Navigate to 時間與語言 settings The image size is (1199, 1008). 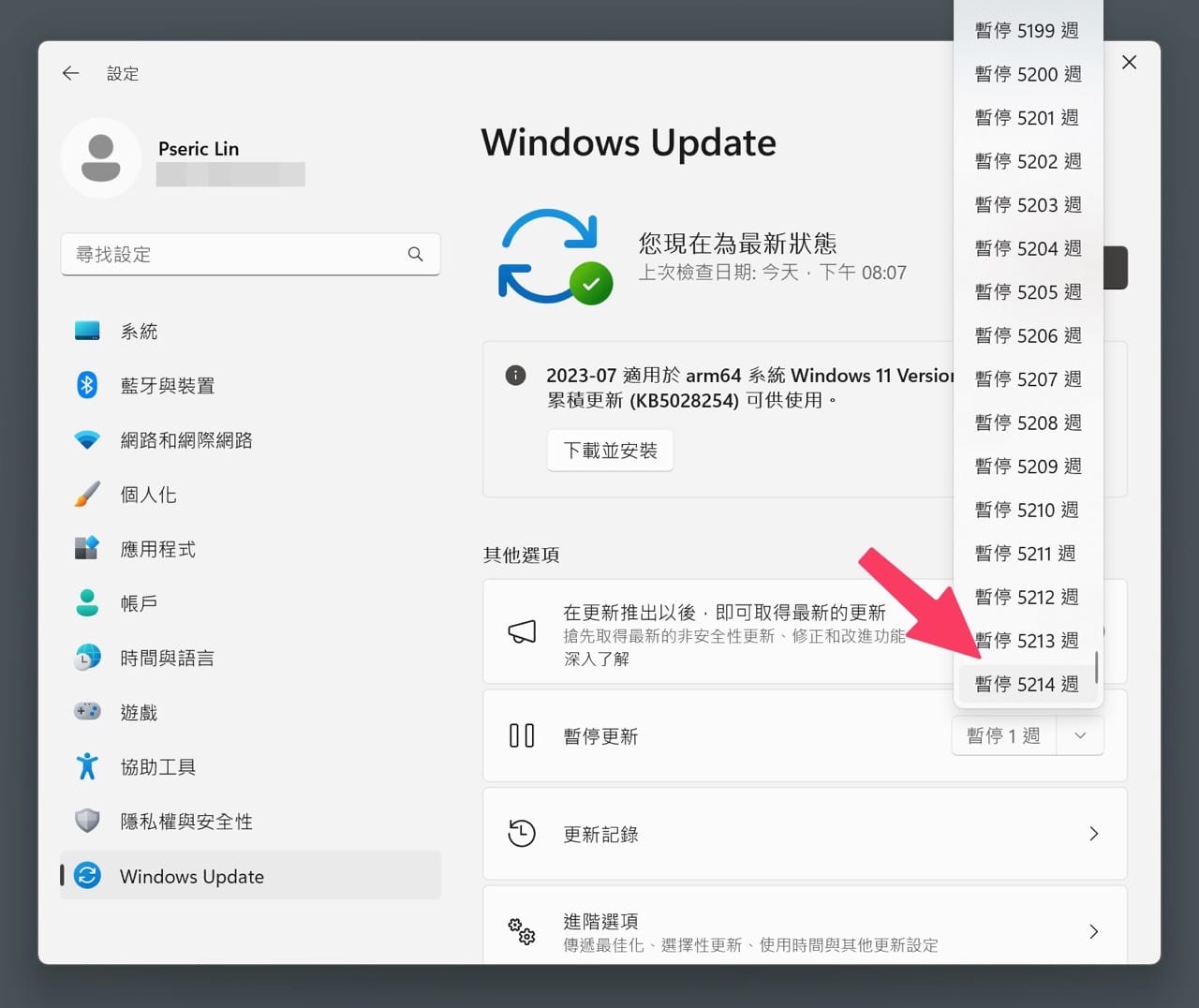coord(250,657)
